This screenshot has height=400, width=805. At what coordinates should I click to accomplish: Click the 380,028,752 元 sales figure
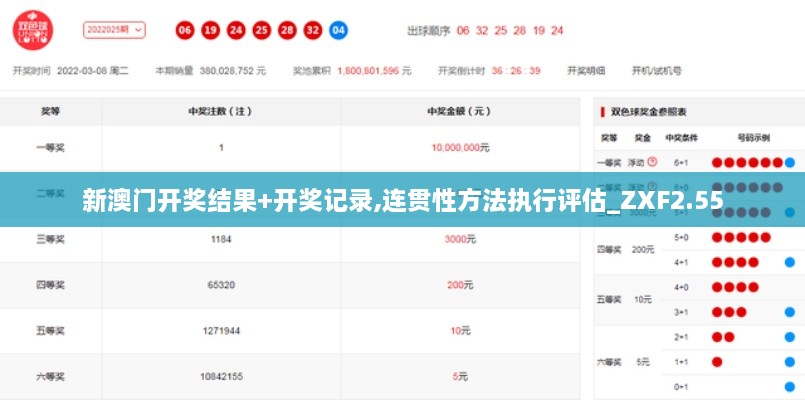point(233,71)
